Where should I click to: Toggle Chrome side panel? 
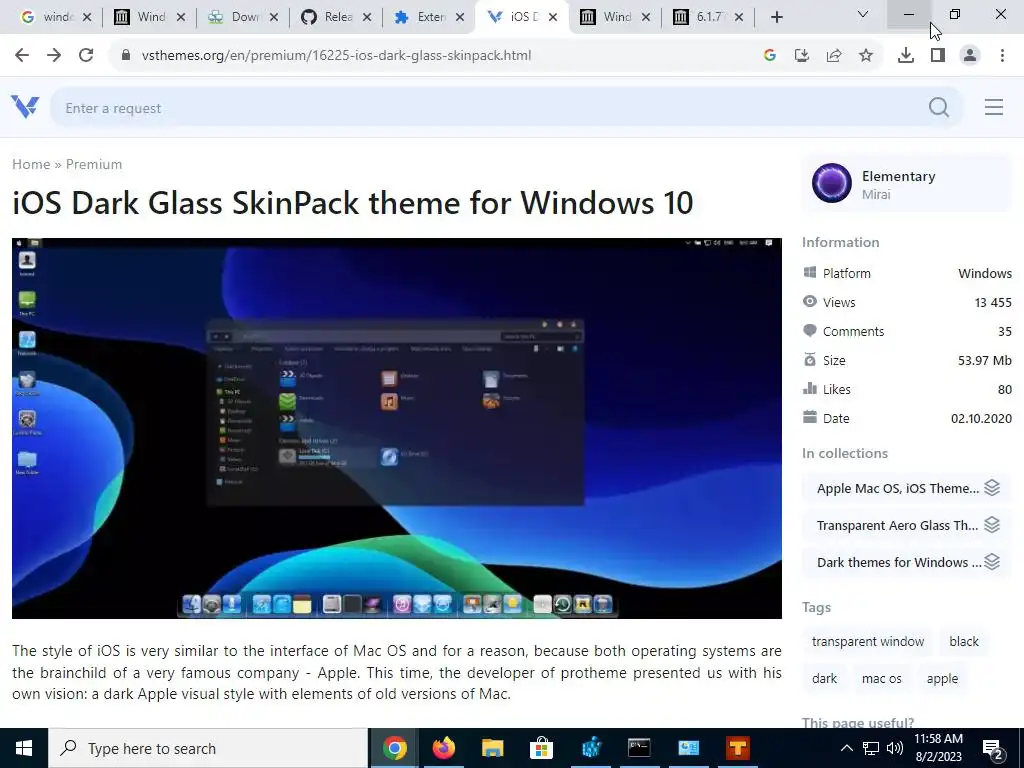[x=938, y=56]
